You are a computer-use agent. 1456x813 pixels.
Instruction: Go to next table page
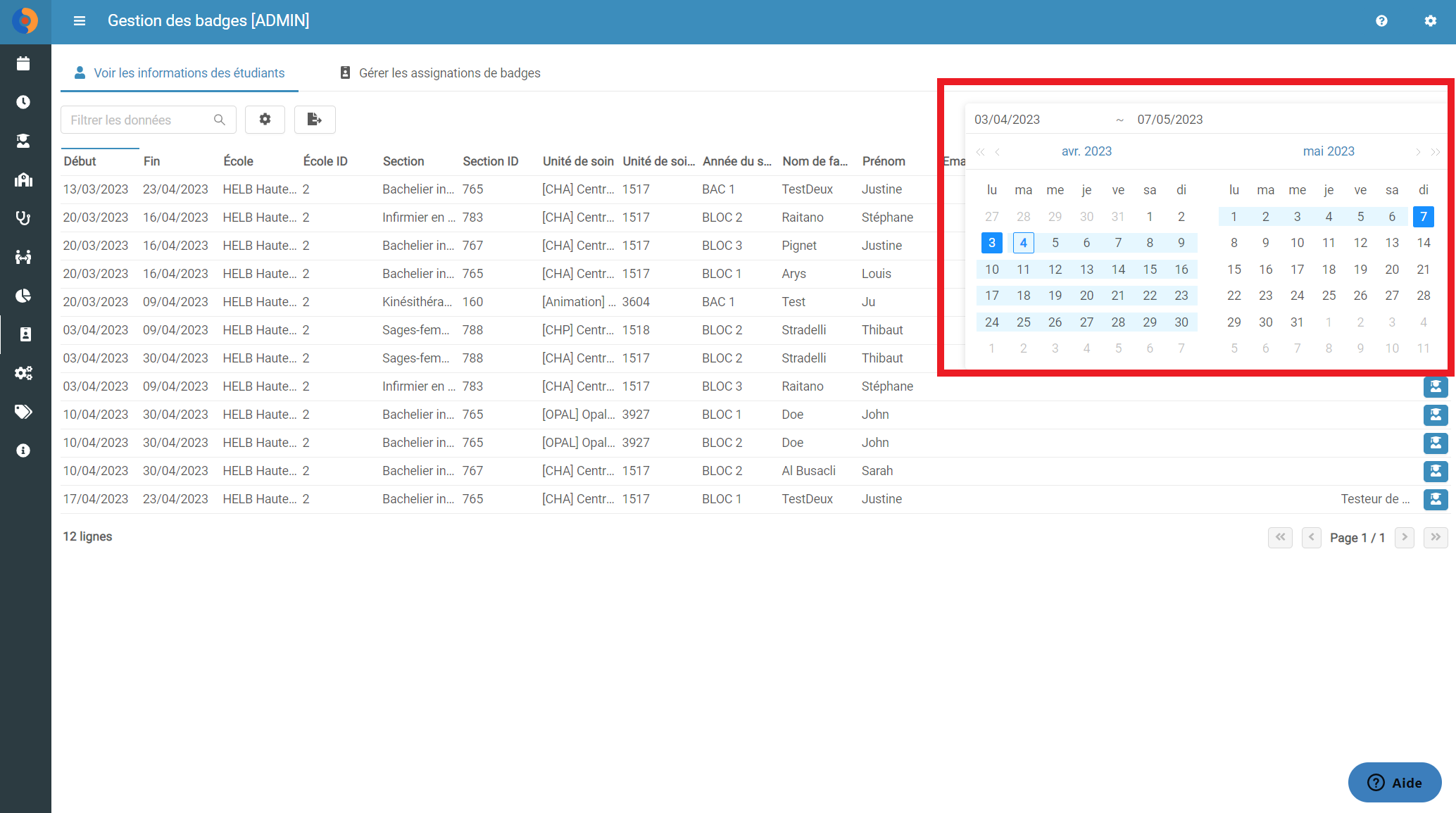(x=1405, y=537)
